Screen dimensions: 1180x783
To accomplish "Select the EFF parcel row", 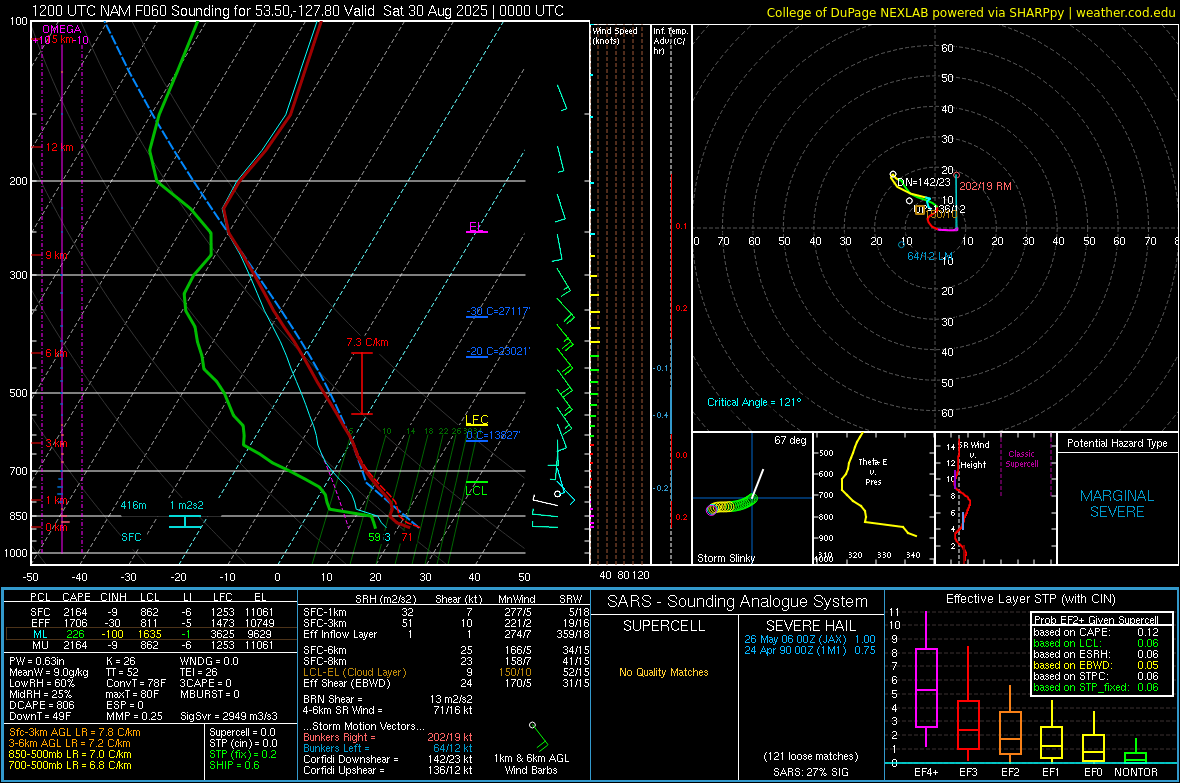I will [151, 623].
